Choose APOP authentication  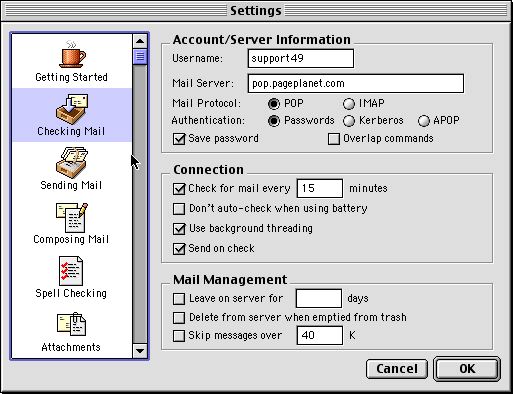423,121
